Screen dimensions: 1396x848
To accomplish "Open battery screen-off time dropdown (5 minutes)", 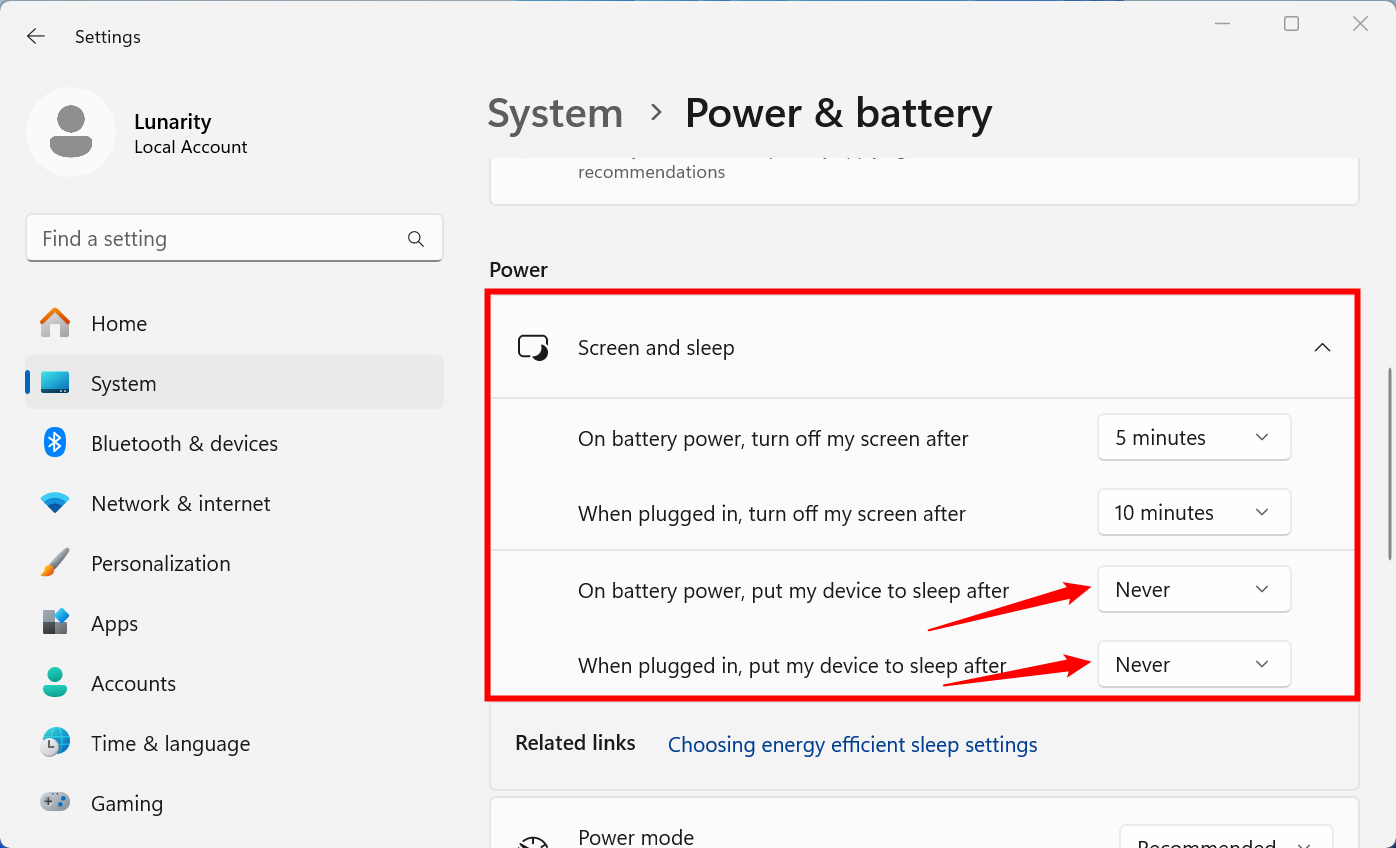I will click(1193, 438).
